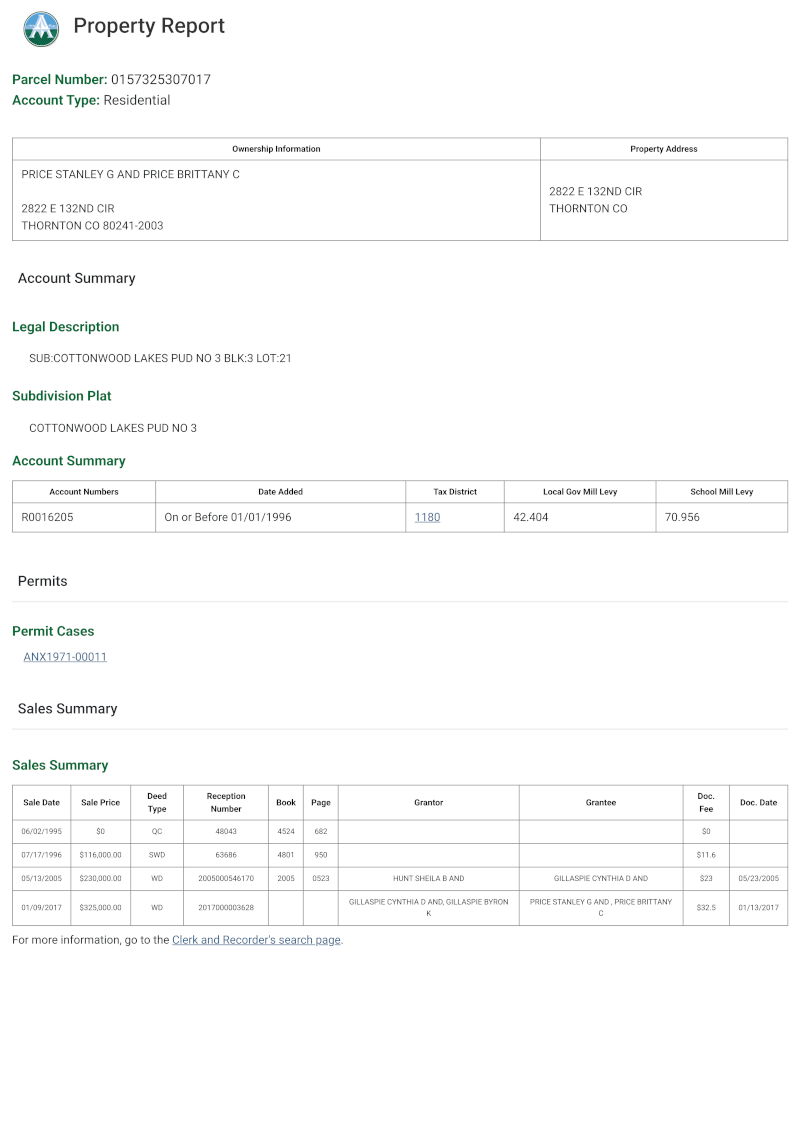Image resolution: width=800 pixels, height=1132 pixels.
Task: Click the Property Address column header
Action: (x=664, y=149)
